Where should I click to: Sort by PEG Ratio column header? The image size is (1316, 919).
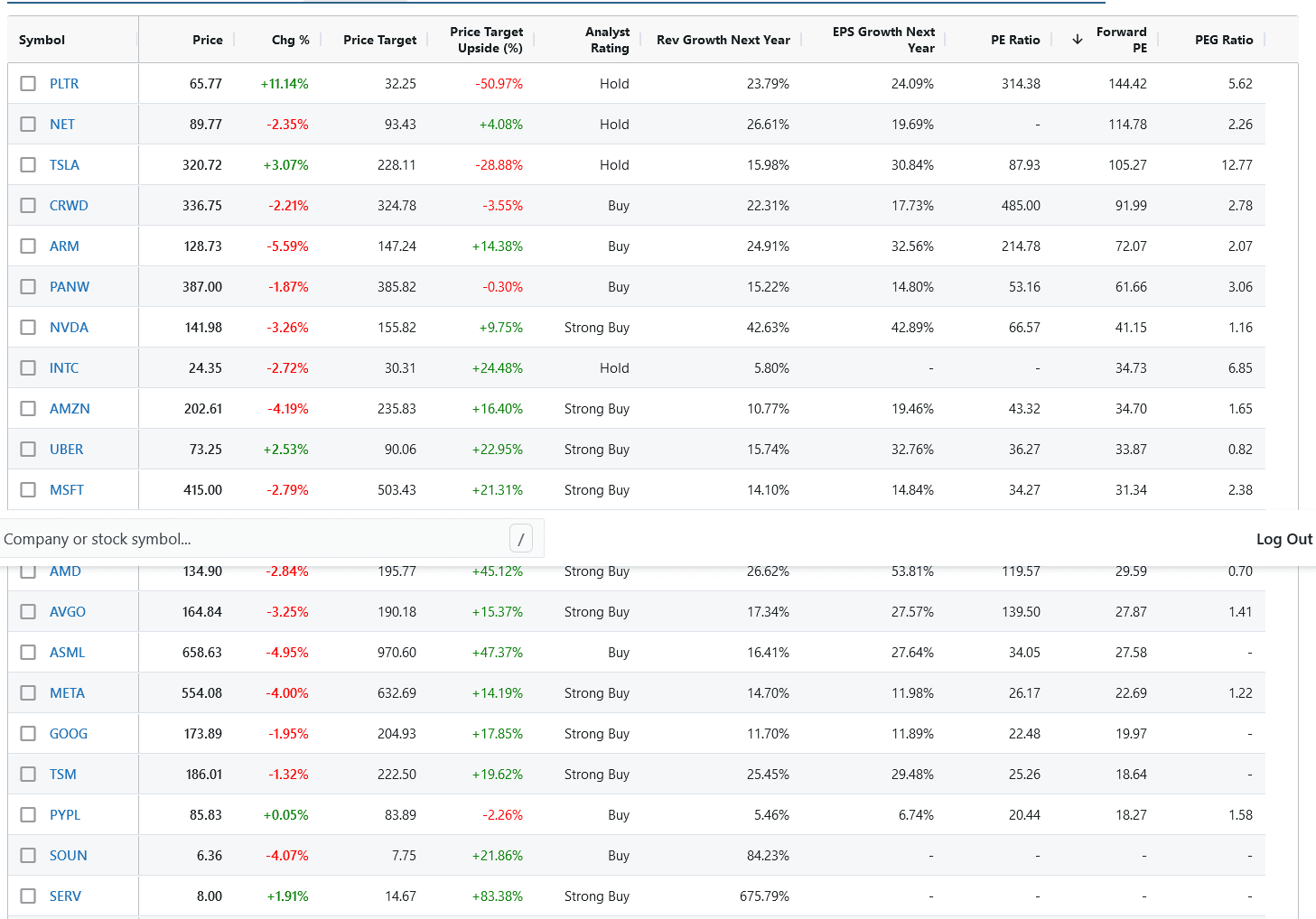[1224, 40]
